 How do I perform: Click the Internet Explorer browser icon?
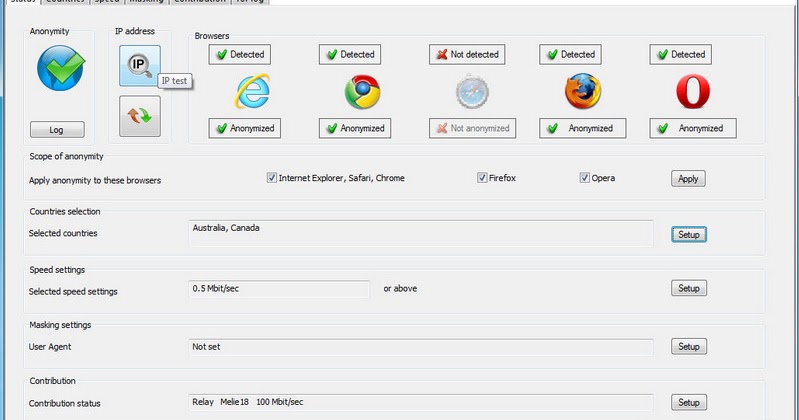tap(252, 91)
